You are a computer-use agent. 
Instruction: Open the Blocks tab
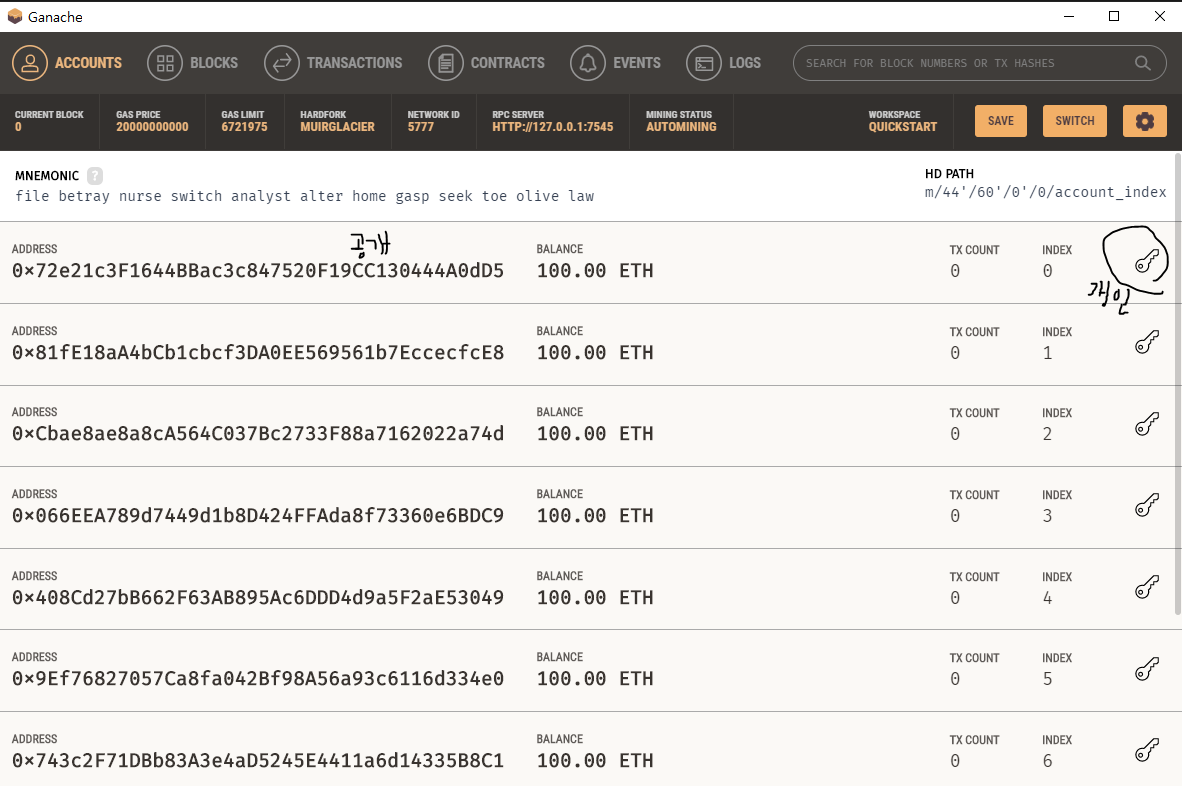coord(192,63)
